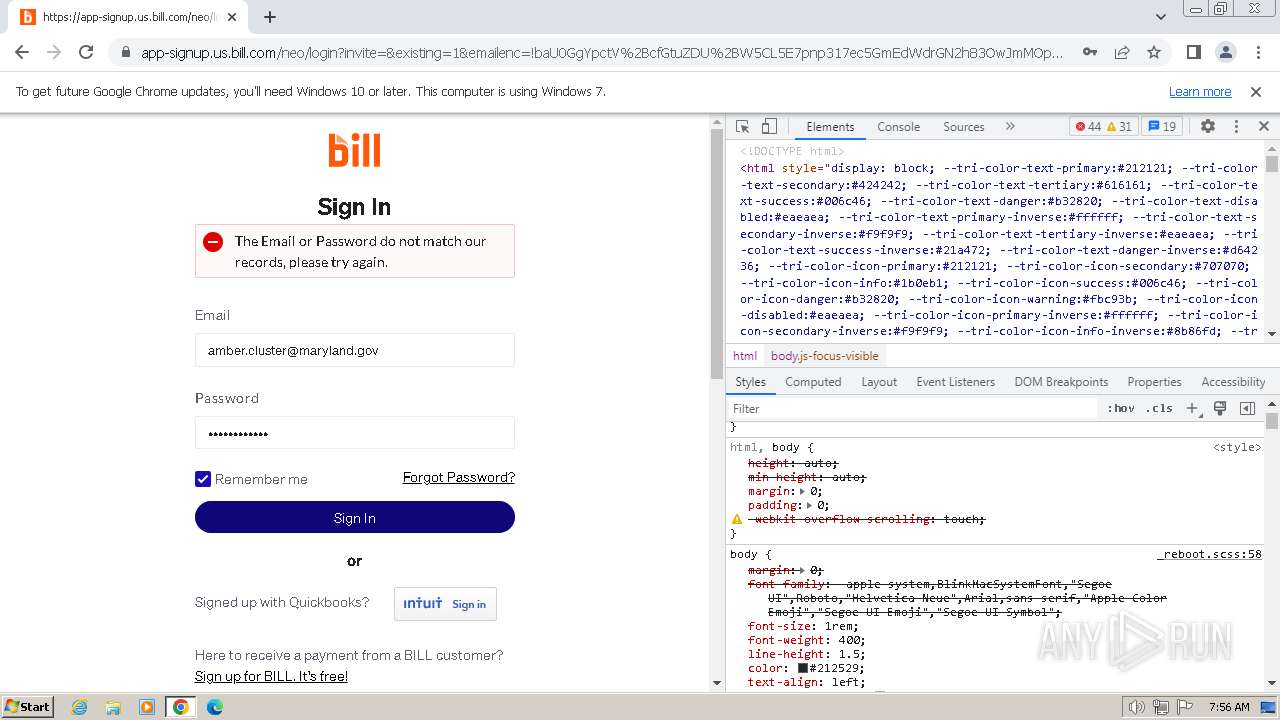Click the Email input field

355,350
